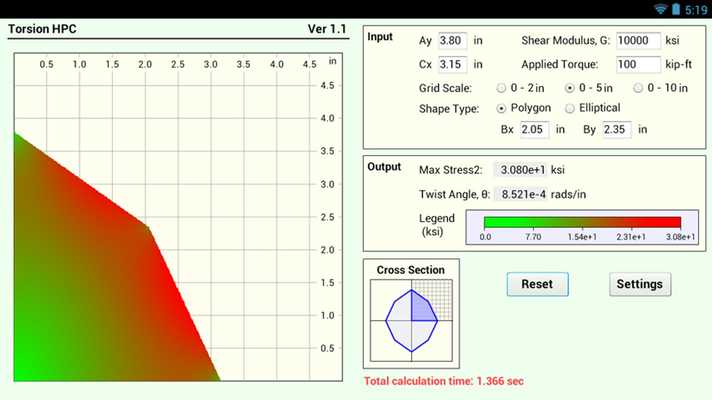712x400 pixels.
Task: Focus the Bx input field
Action: click(x=534, y=130)
